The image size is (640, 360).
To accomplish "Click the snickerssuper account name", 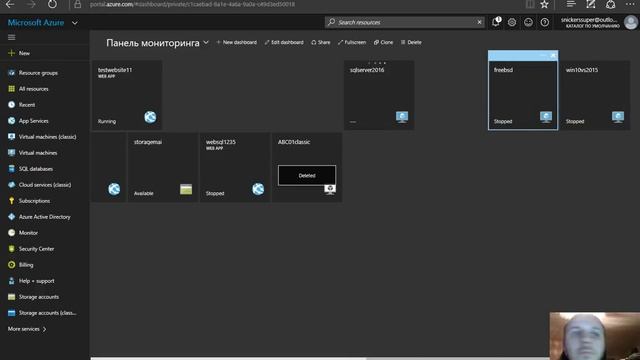I will [589, 20].
